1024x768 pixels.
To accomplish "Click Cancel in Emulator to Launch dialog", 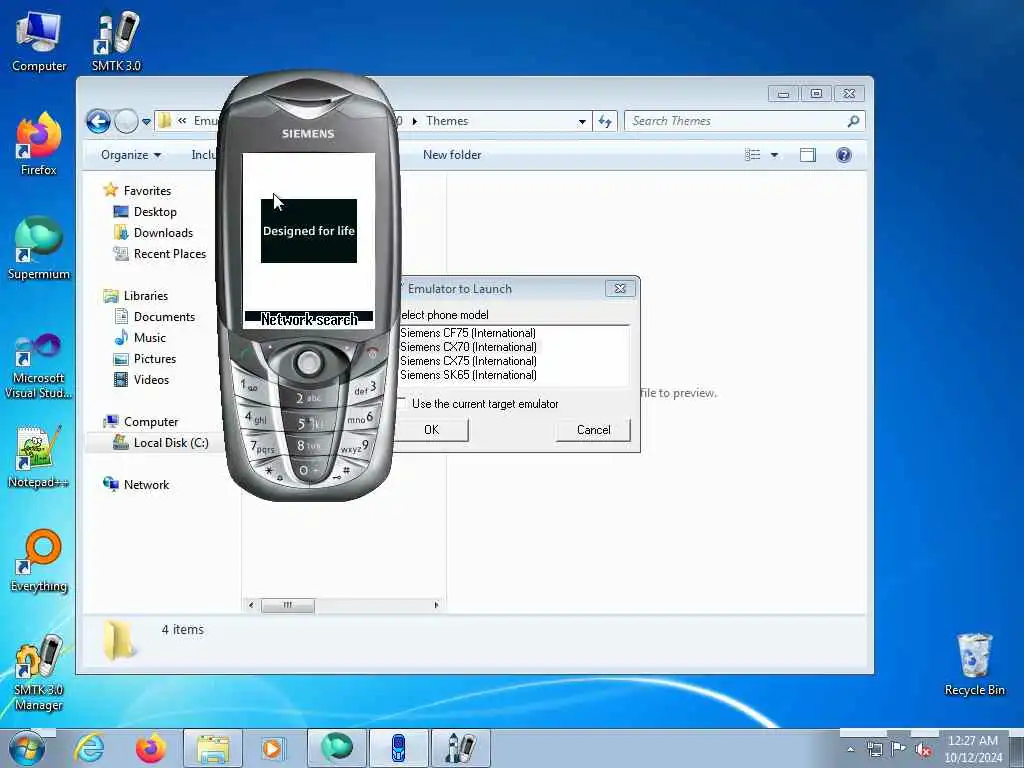I will [x=593, y=430].
